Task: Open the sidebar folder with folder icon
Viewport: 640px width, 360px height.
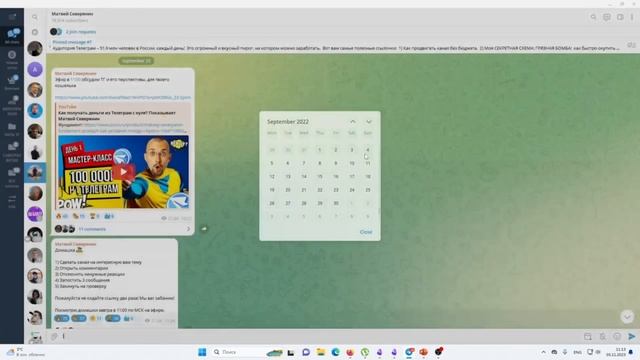Action: point(12,129)
